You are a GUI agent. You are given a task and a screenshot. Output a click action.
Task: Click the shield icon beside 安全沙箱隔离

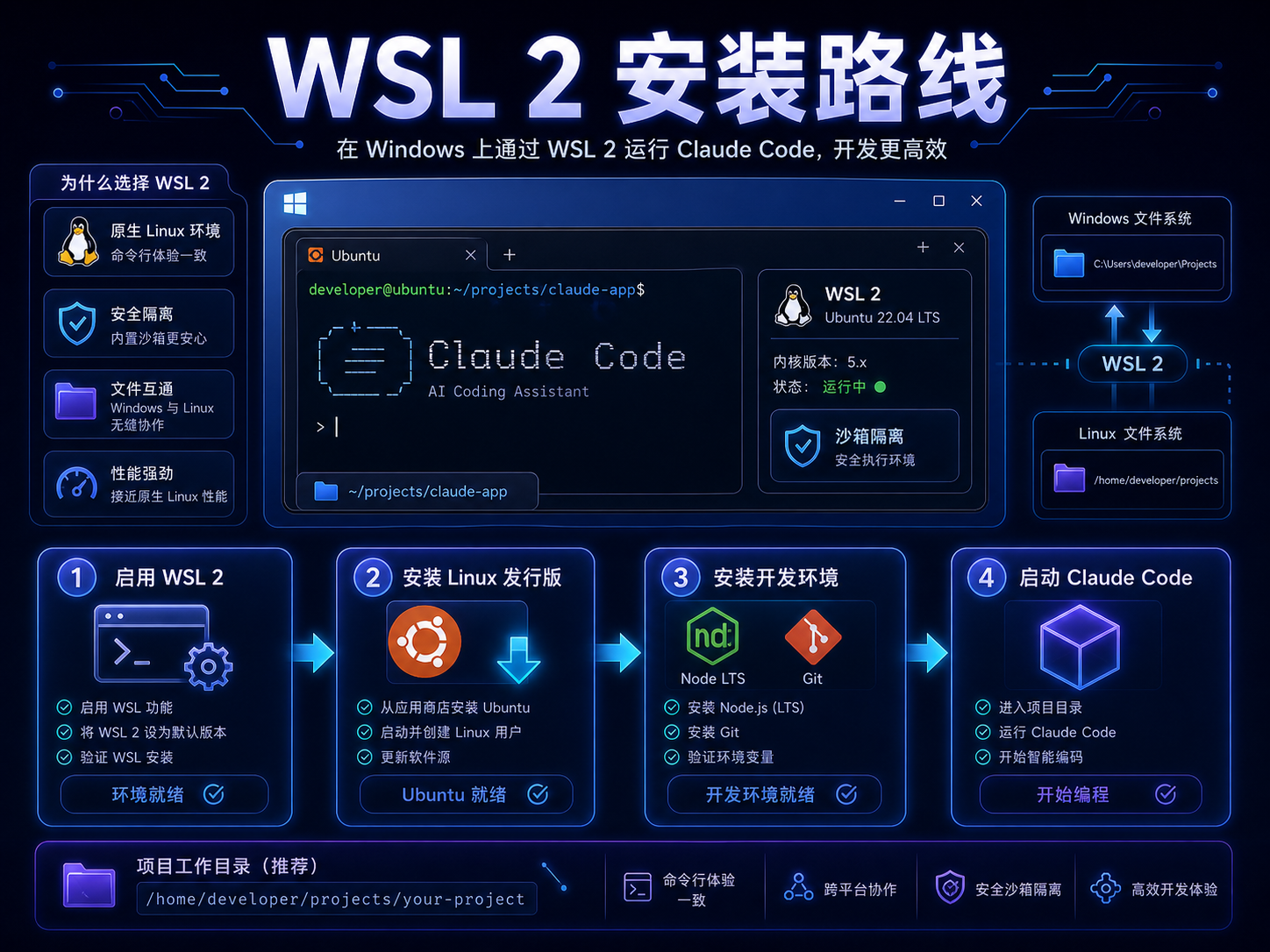click(x=950, y=887)
